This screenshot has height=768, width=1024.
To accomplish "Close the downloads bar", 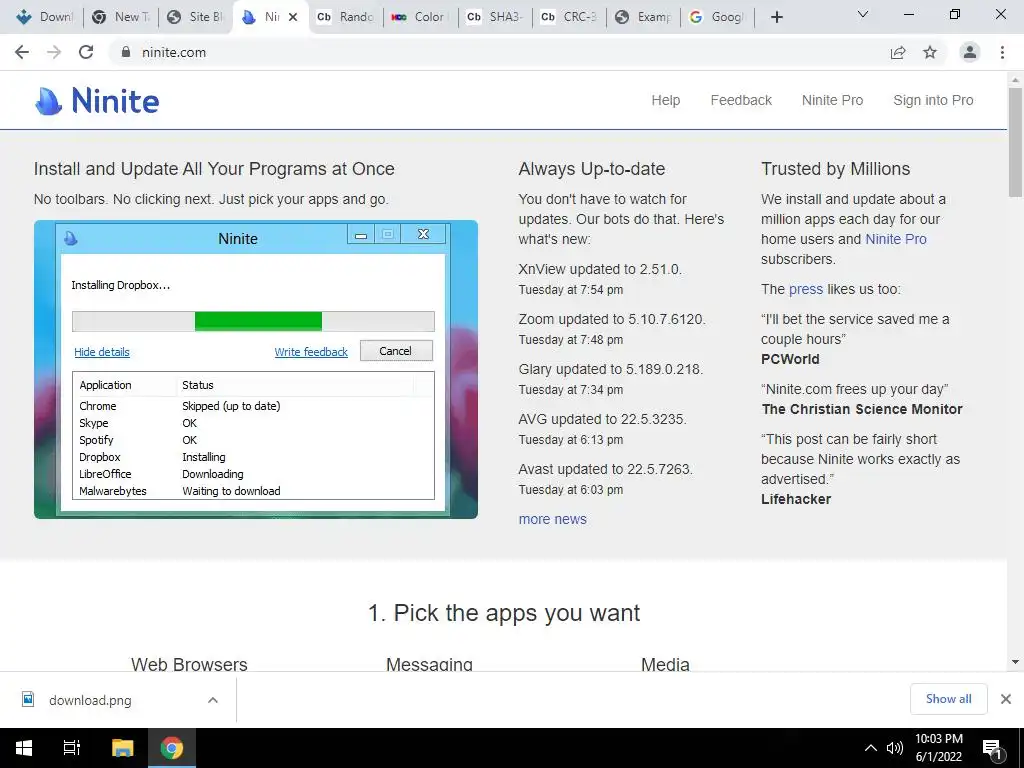I will (x=1006, y=699).
